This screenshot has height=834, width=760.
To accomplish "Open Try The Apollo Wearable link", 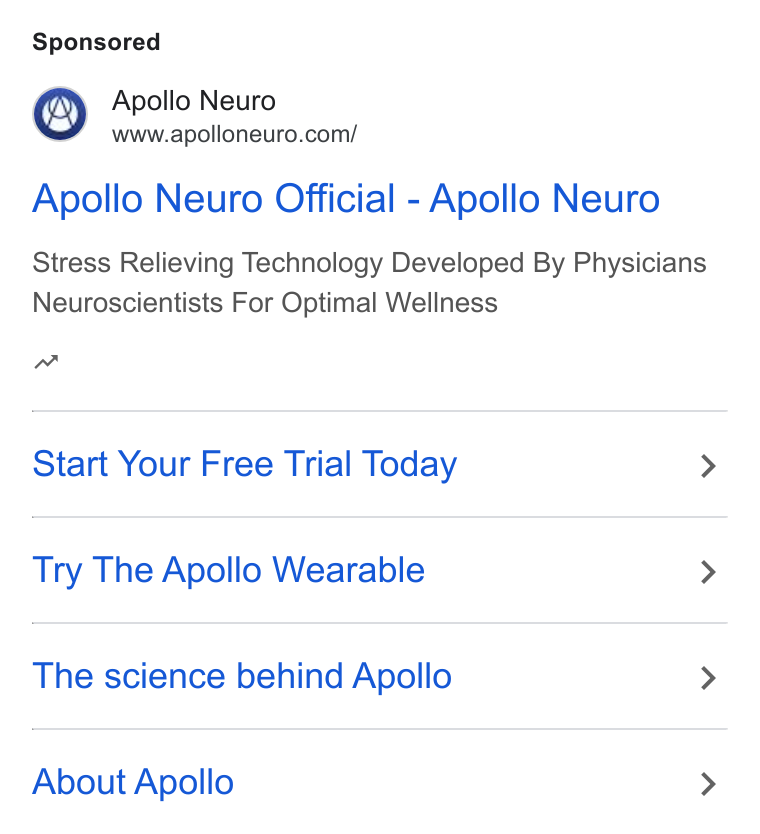I will 229,571.
